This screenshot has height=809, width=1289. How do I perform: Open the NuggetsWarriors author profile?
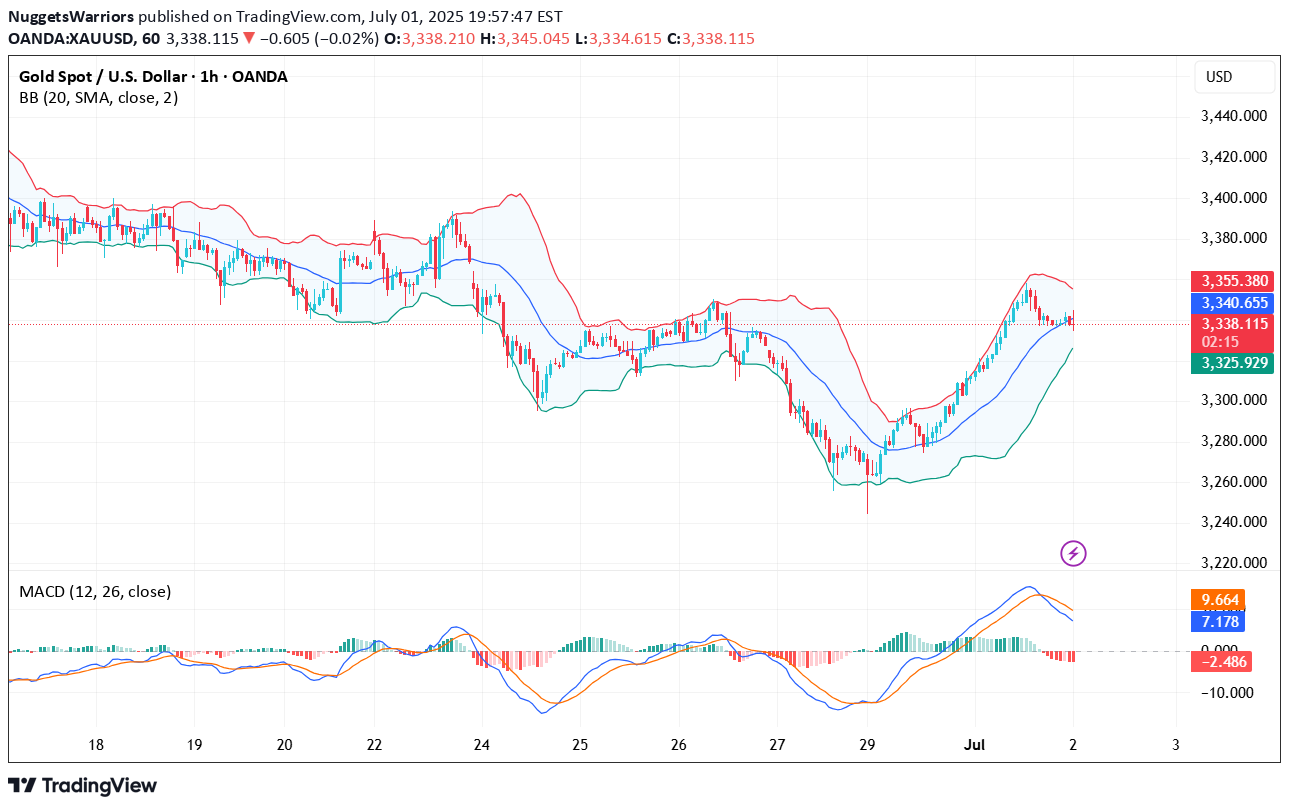tap(70, 17)
